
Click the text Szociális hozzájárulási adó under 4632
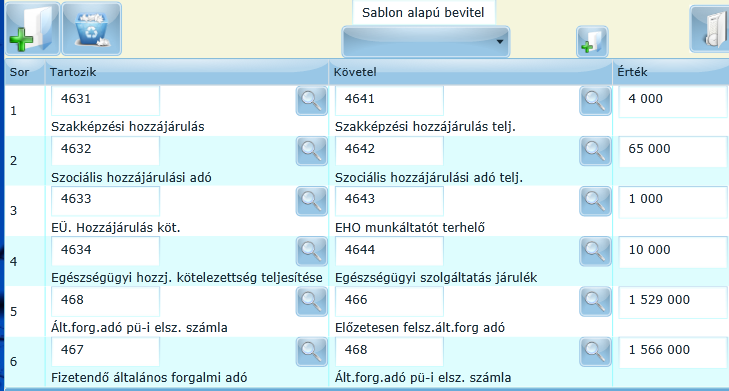pyautogui.click(x=131, y=178)
